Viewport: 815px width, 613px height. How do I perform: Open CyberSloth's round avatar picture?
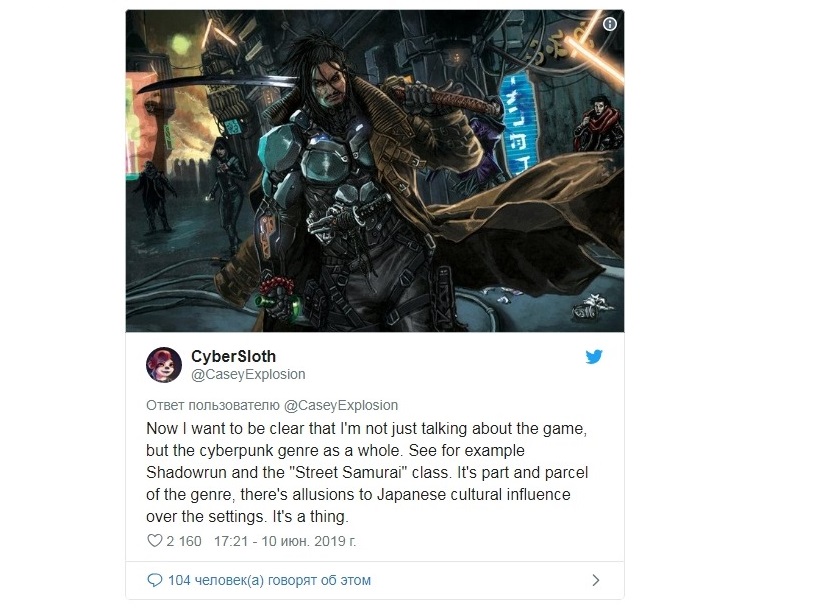164,365
